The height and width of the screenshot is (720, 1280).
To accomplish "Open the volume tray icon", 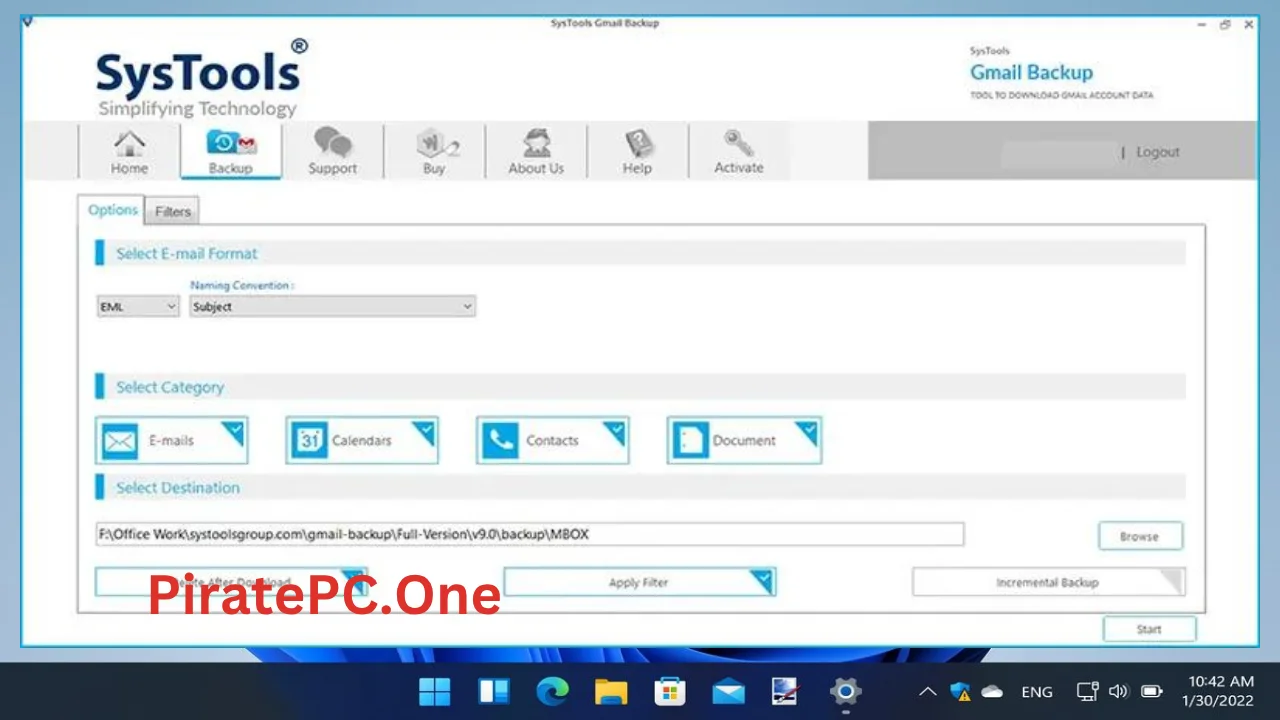I will [1119, 691].
